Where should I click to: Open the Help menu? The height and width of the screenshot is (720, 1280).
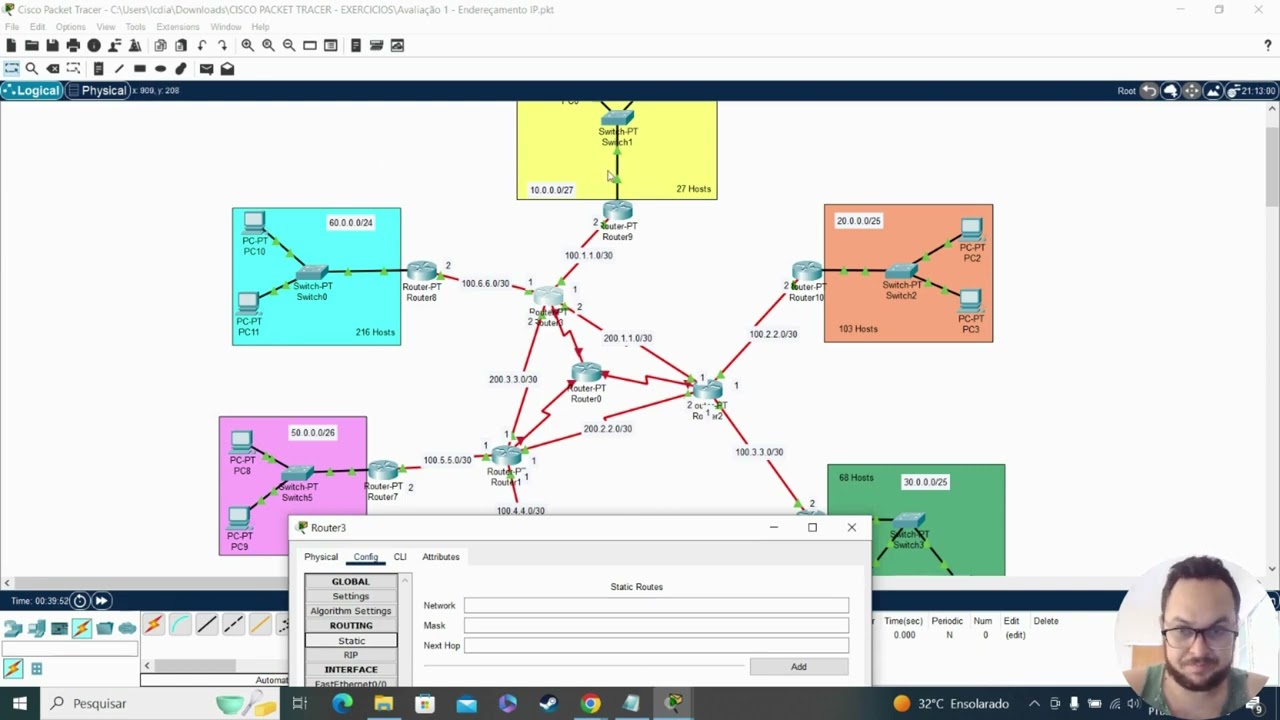point(260,27)
